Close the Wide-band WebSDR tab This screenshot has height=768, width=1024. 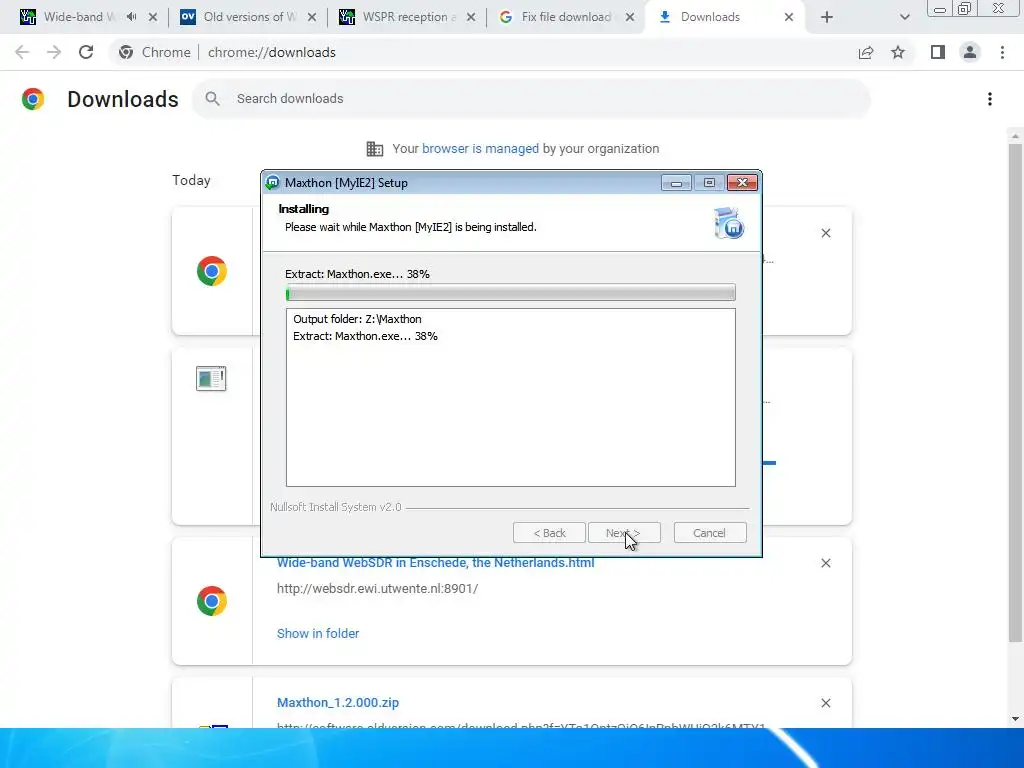click(153, 17)
